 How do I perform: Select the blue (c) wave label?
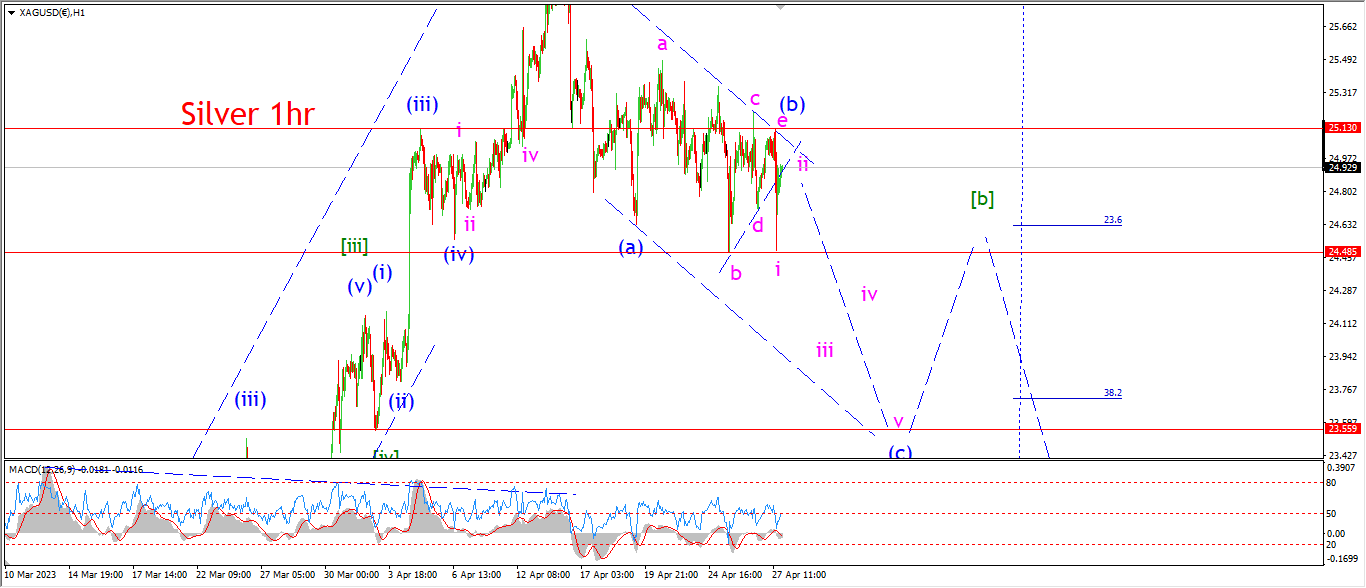tap(900, 452)
